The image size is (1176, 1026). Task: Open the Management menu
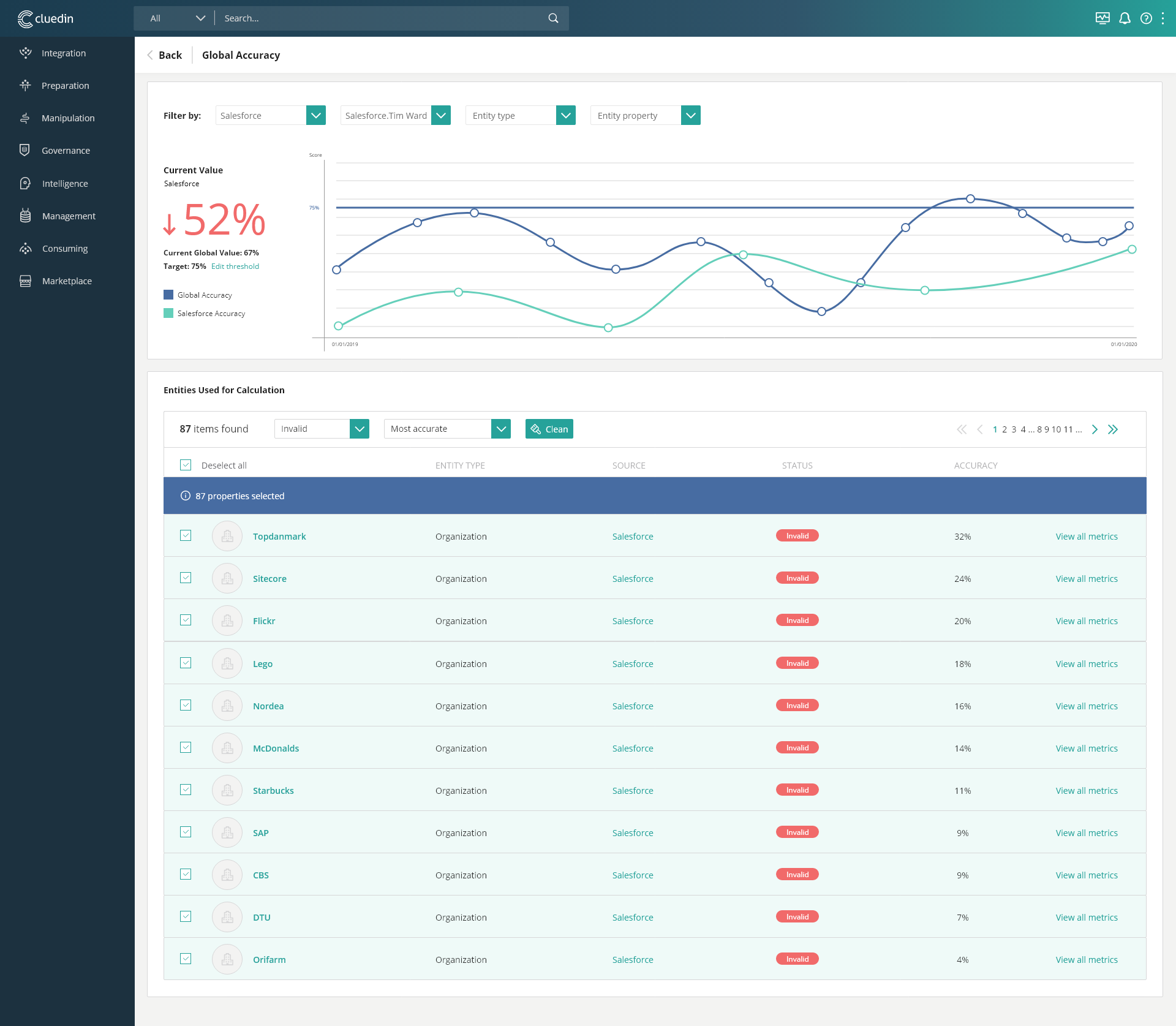point(69,216)
